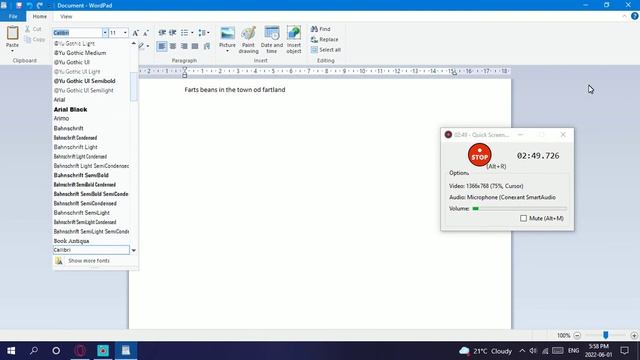Align text to the right
This screenshot has height=360, width=640.
point(184,46)
